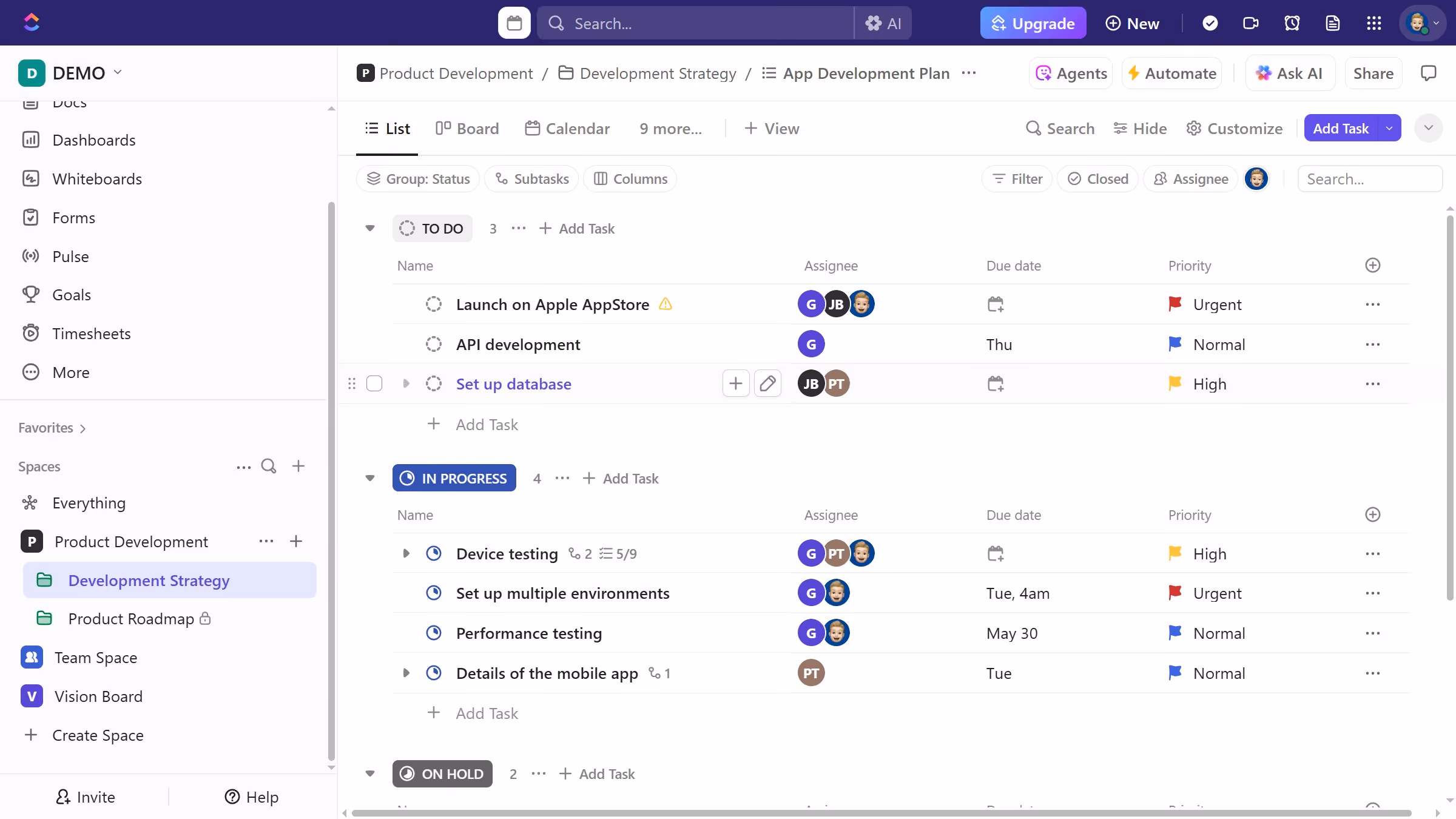
Task: Open Whiteboards in sidebar
Action: (x=97, y=179)
